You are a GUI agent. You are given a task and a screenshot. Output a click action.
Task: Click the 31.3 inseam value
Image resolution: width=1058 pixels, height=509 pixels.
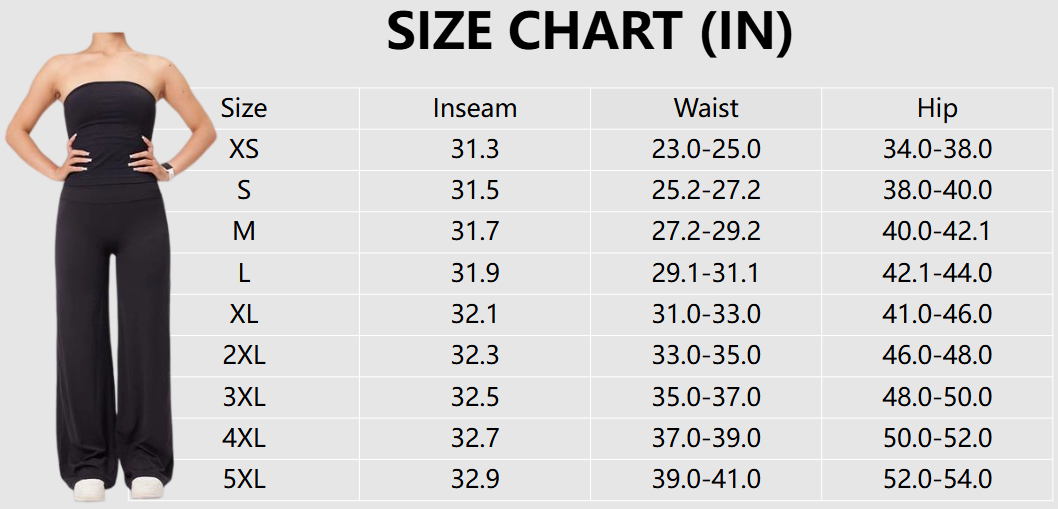click(x=475, y=150)
